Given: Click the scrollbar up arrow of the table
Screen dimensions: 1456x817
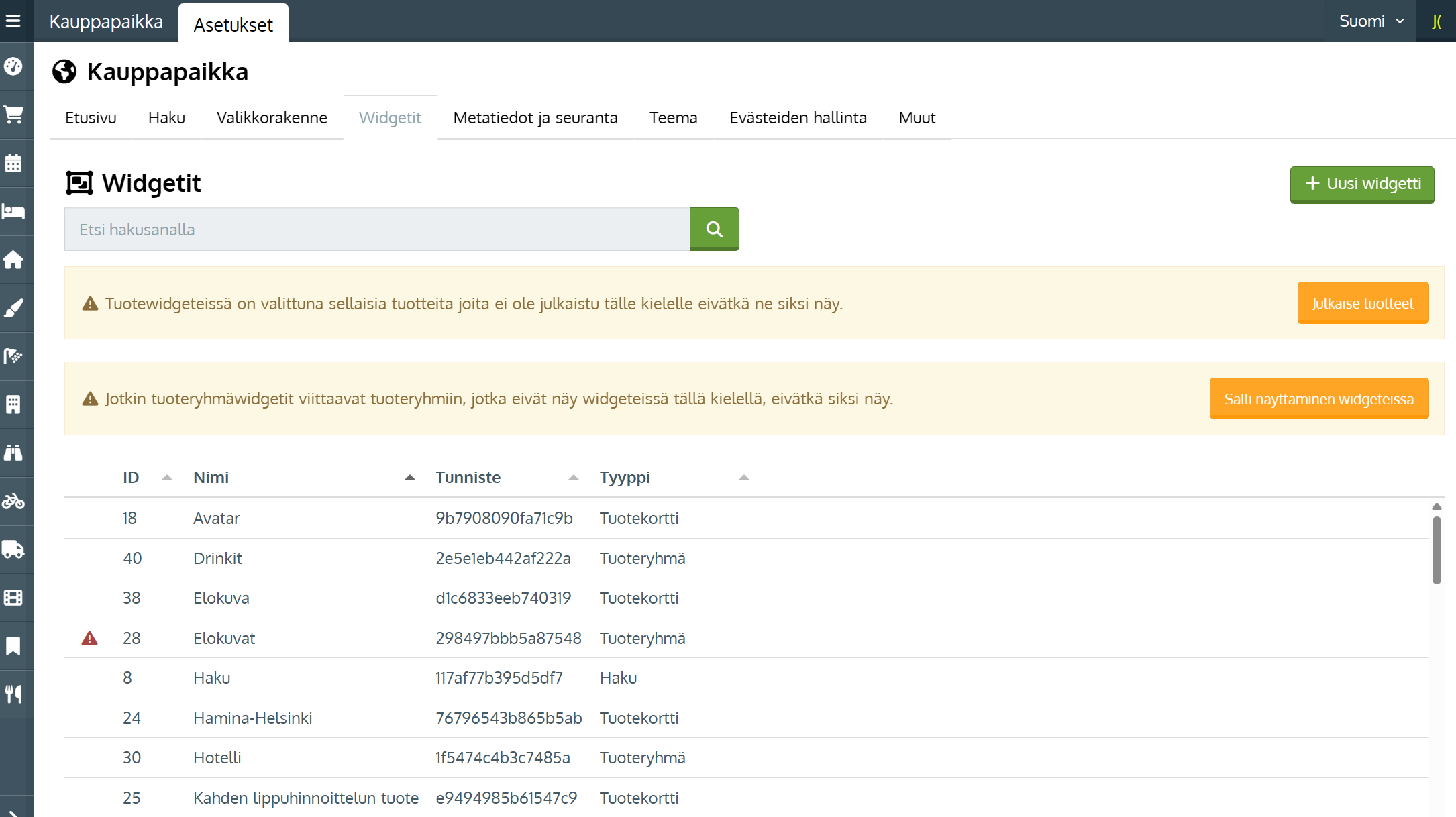Looking at the screenshot, I should tap(1437, 506).
